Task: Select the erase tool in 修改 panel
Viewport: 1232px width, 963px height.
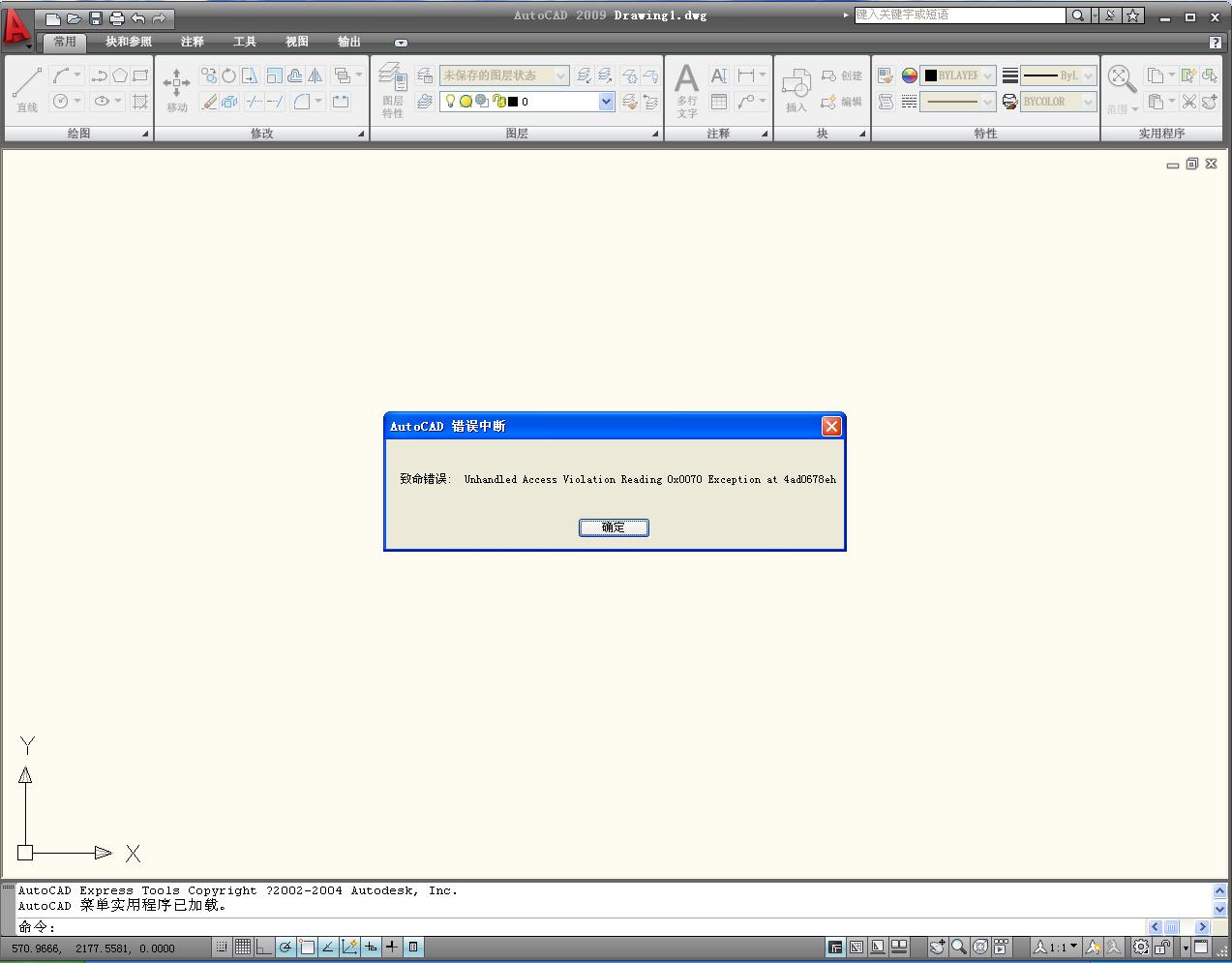Action: 209,102
